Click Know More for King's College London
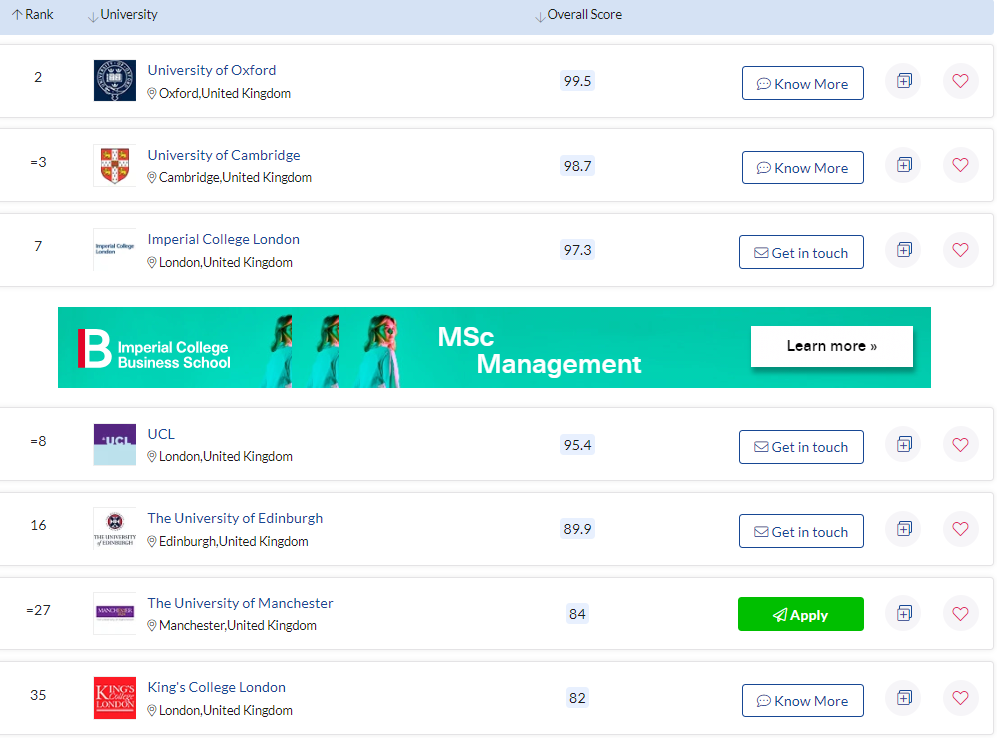 pos(802,700)
